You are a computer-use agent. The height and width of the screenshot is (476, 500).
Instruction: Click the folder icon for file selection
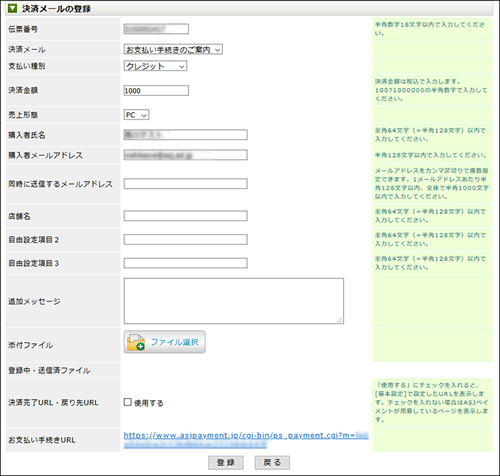(x=136, y=342)
